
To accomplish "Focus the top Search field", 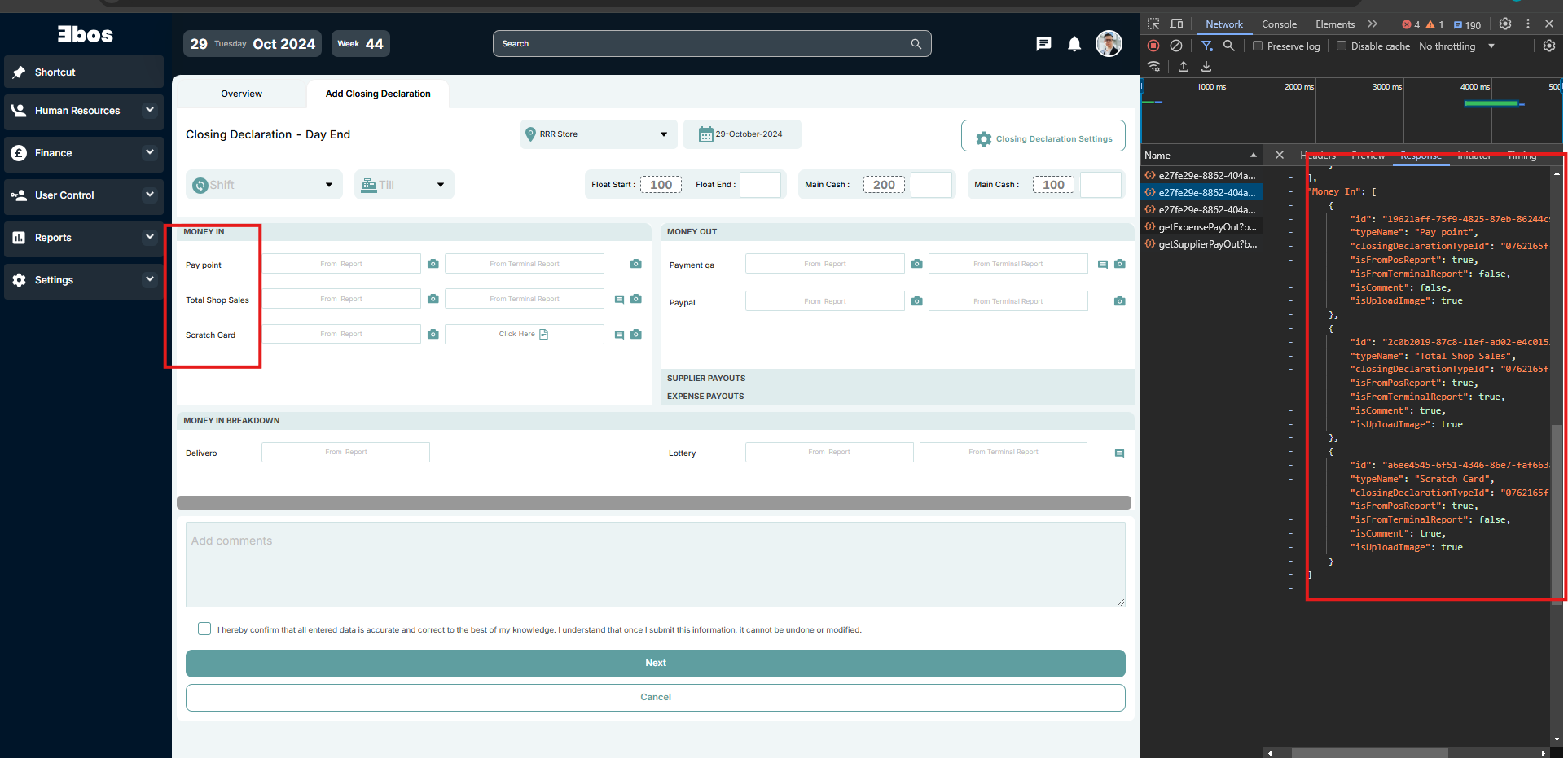I will 712,44.
